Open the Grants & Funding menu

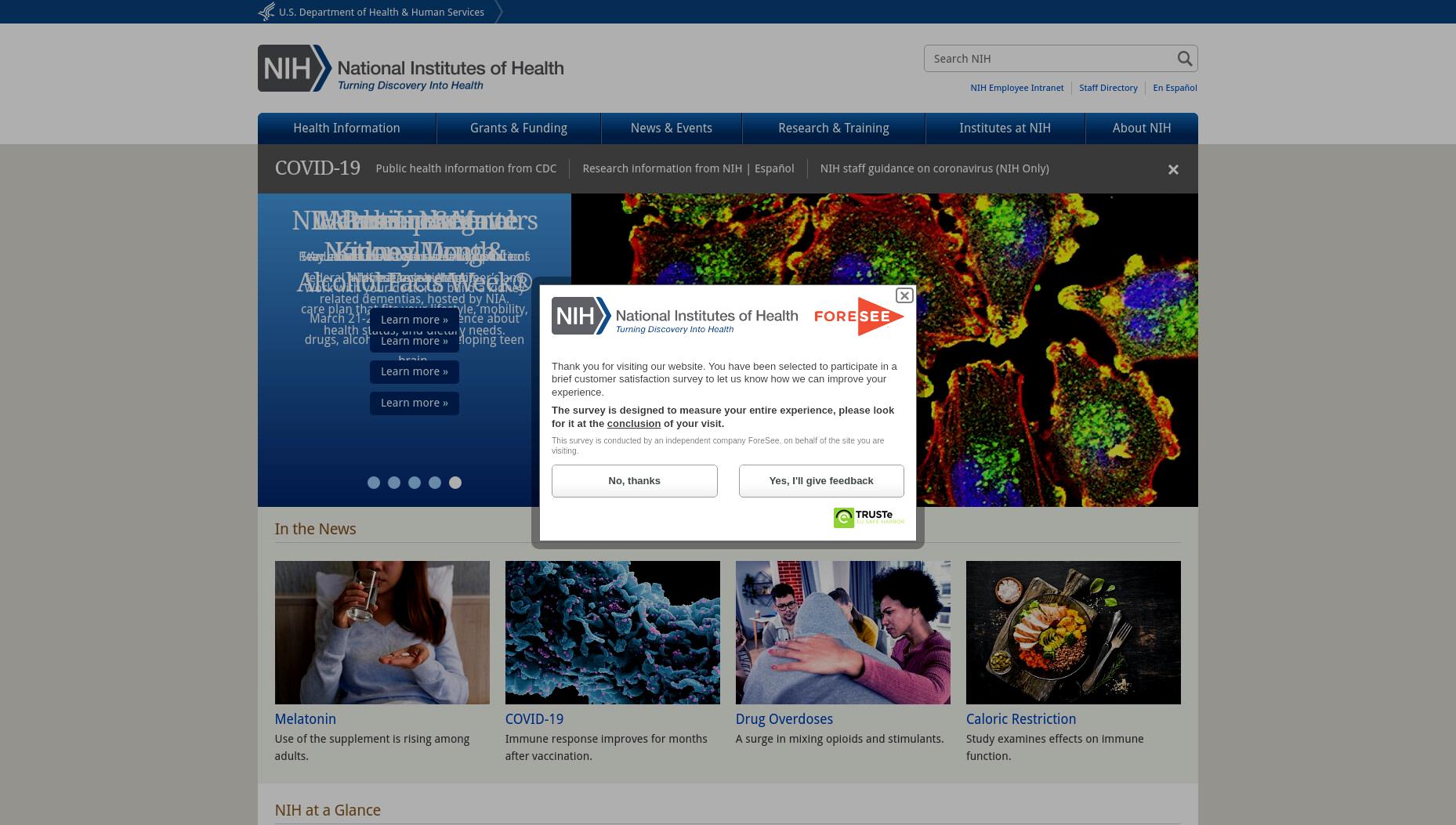pos(519,128)
